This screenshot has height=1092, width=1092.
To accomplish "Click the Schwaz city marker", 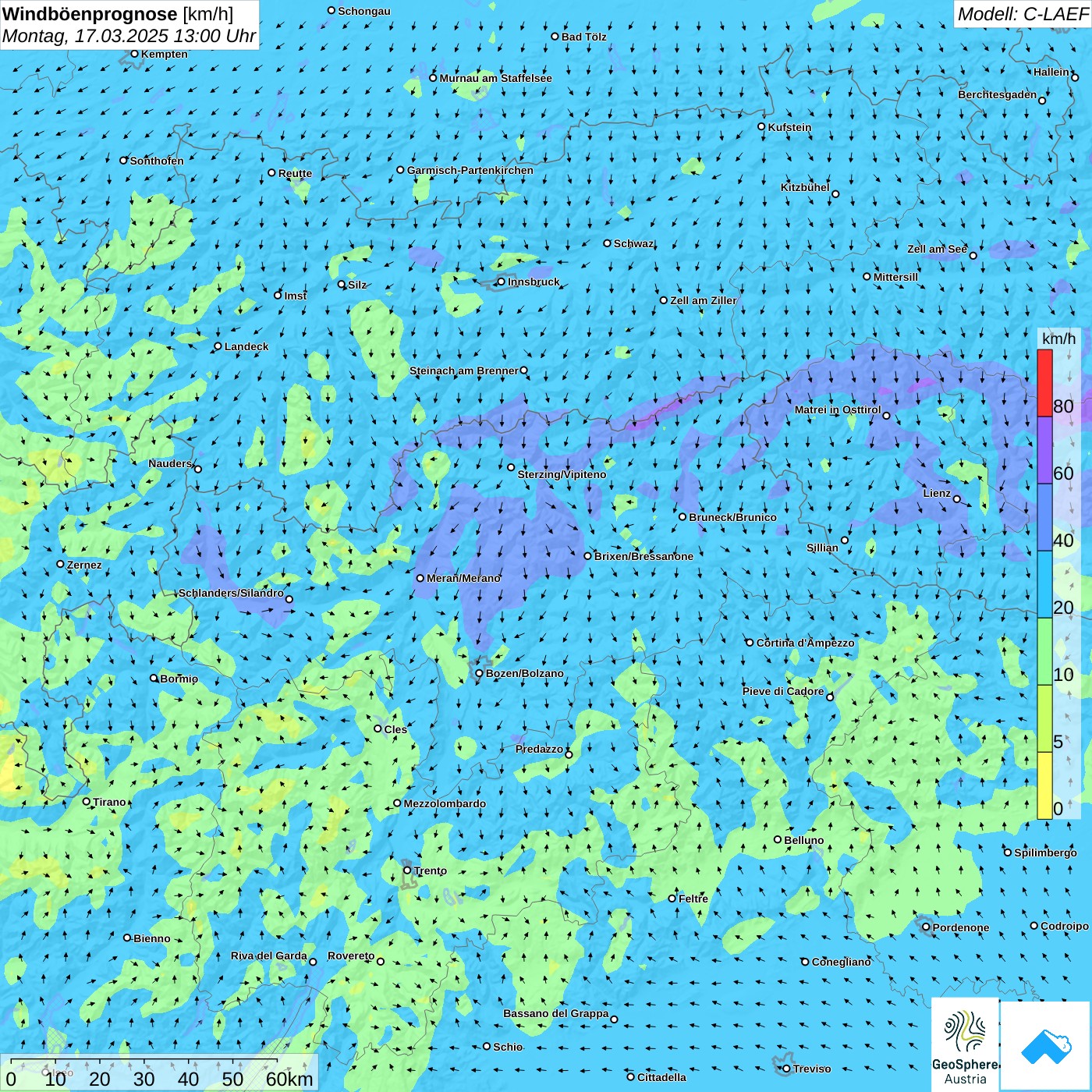I will click(608, 243).
